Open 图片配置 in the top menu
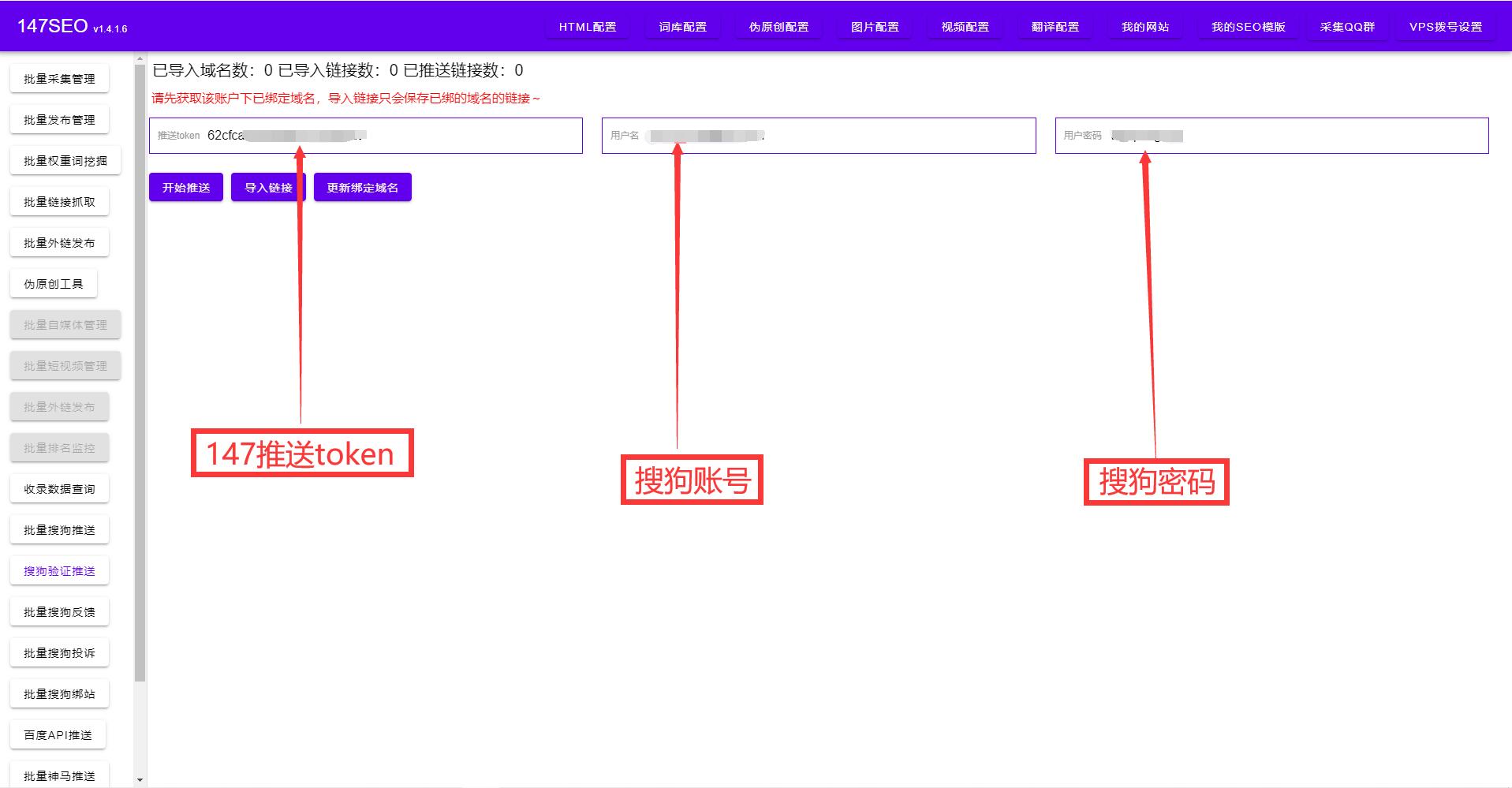 [x=875, y=27]
